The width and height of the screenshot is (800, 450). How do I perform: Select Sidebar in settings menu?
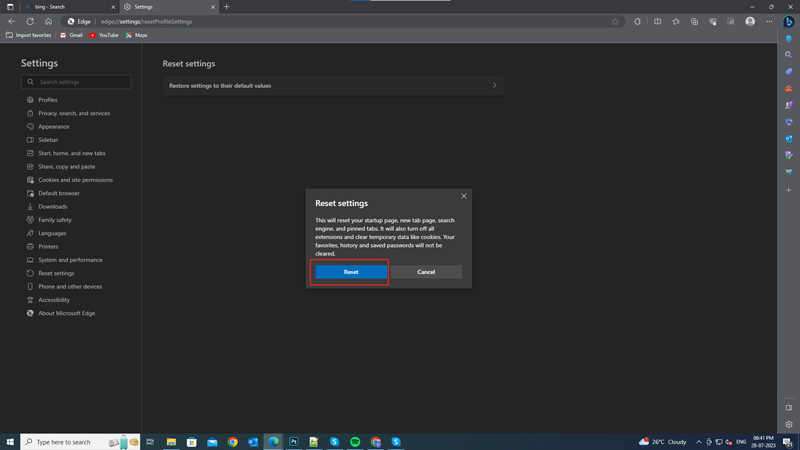click(48, 140)
